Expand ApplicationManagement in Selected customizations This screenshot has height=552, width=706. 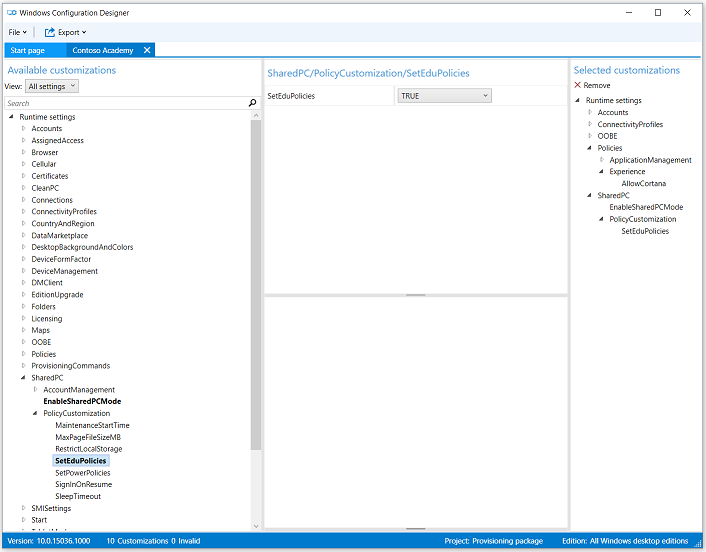[x=602, y=160]
